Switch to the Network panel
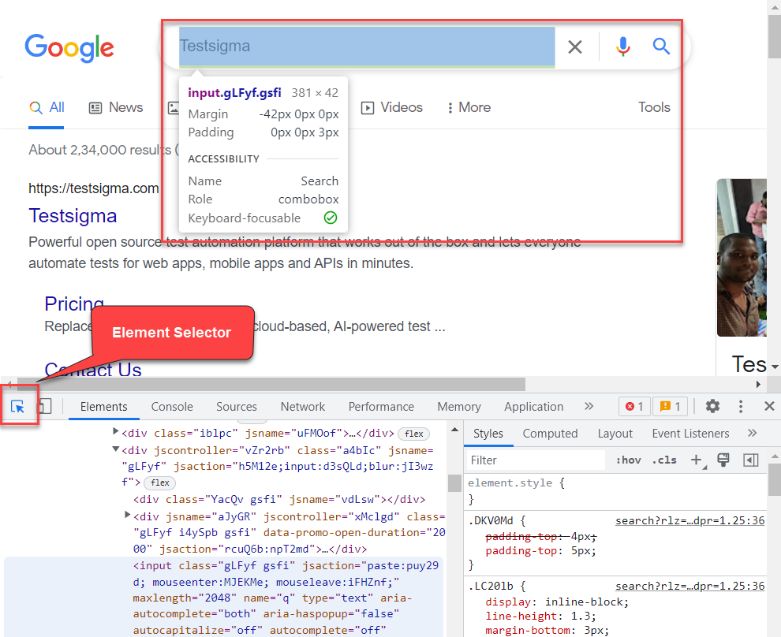 [x=302, y=407]
